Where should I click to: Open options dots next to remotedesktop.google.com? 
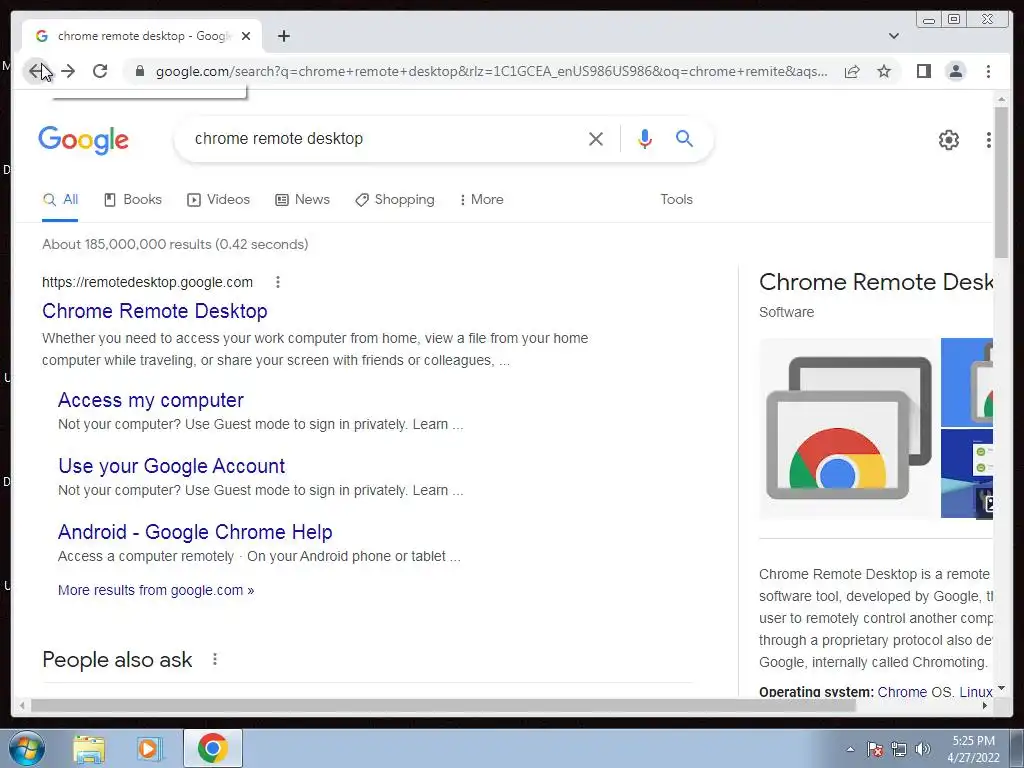click(x=278, y=282)
